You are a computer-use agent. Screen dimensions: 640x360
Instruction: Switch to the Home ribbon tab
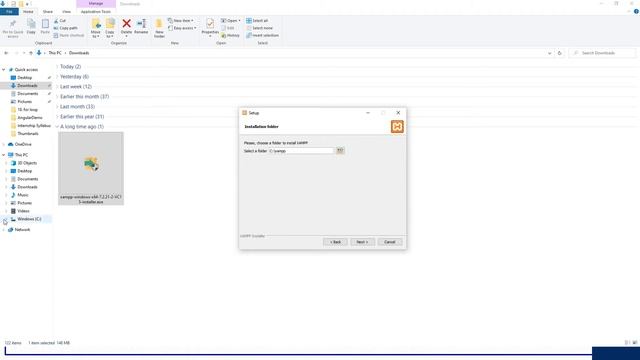(28, 12)
